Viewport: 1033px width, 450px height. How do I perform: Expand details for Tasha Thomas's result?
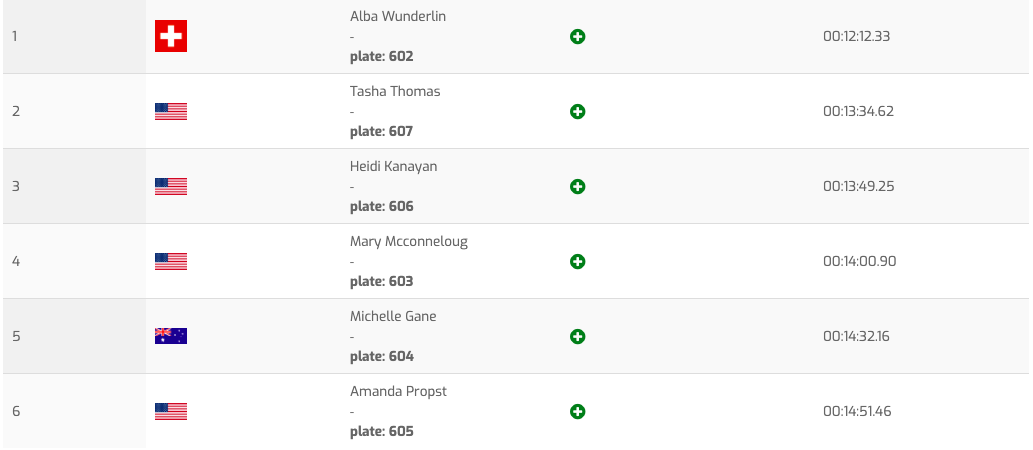click(x=577, y=112)
